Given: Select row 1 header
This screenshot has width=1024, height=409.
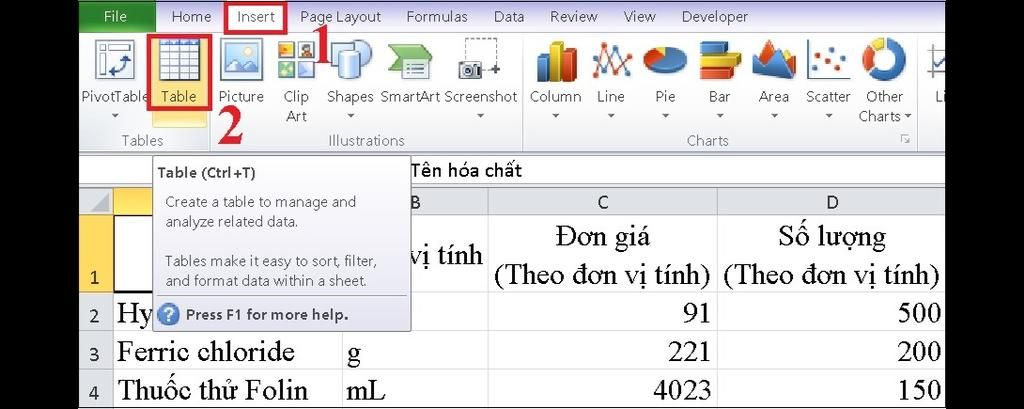Looking at the screenshot, I should [x=96, y=254].
